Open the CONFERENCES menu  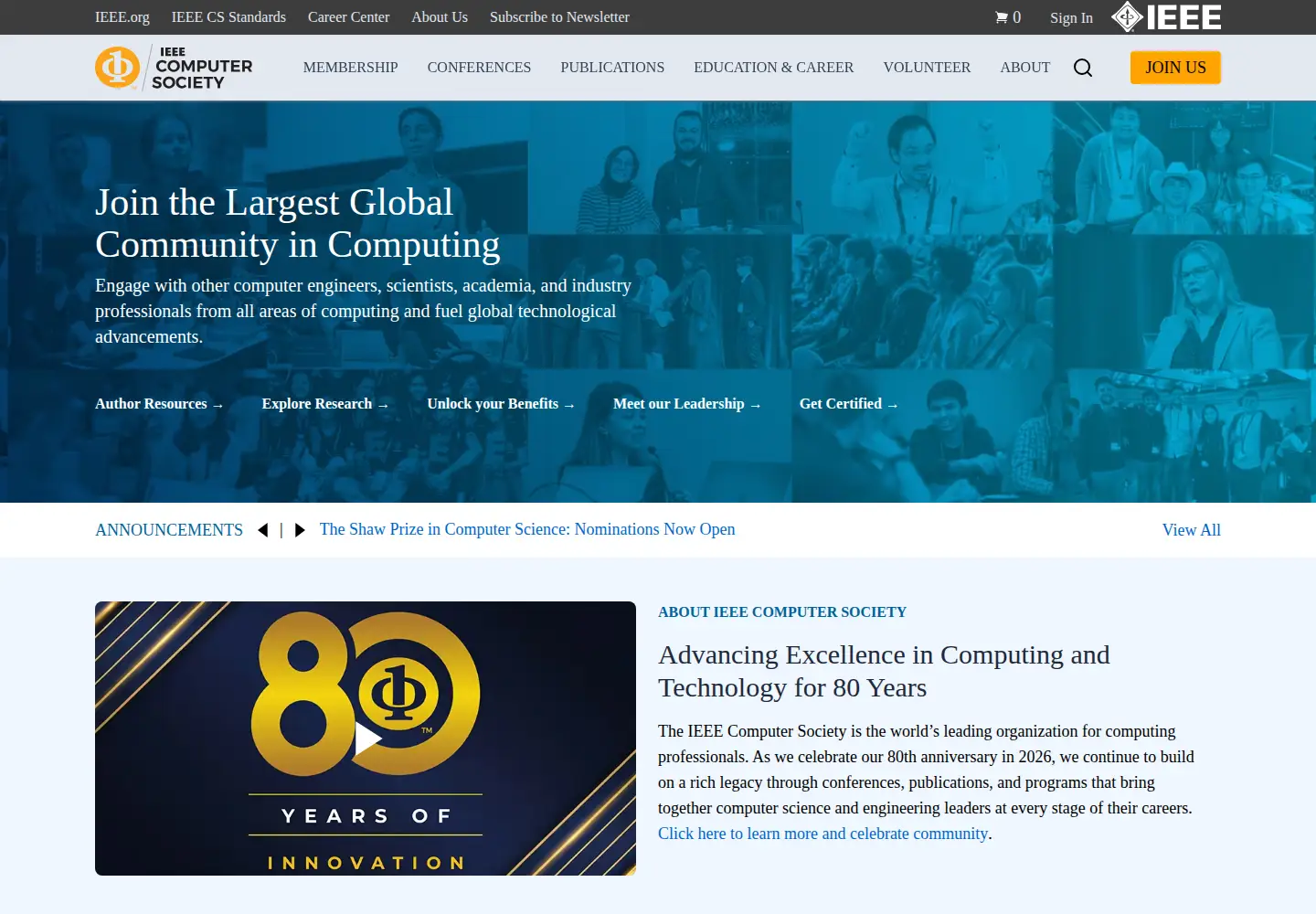(x=479, y=68)
